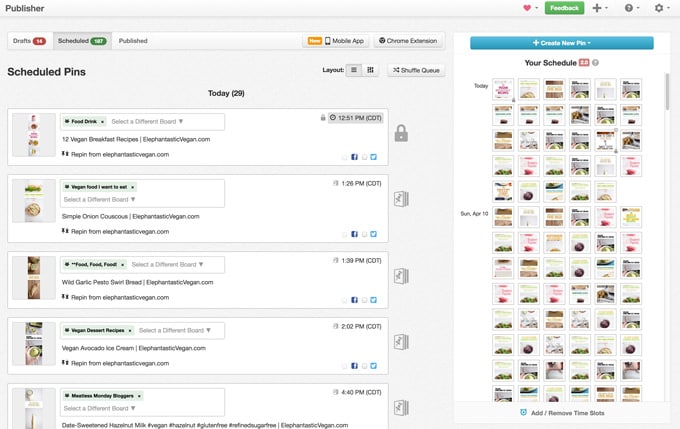Open the Simple Onion Couscous pin thumbnail
The image size is (680, 429).
(x=34, y=201)
